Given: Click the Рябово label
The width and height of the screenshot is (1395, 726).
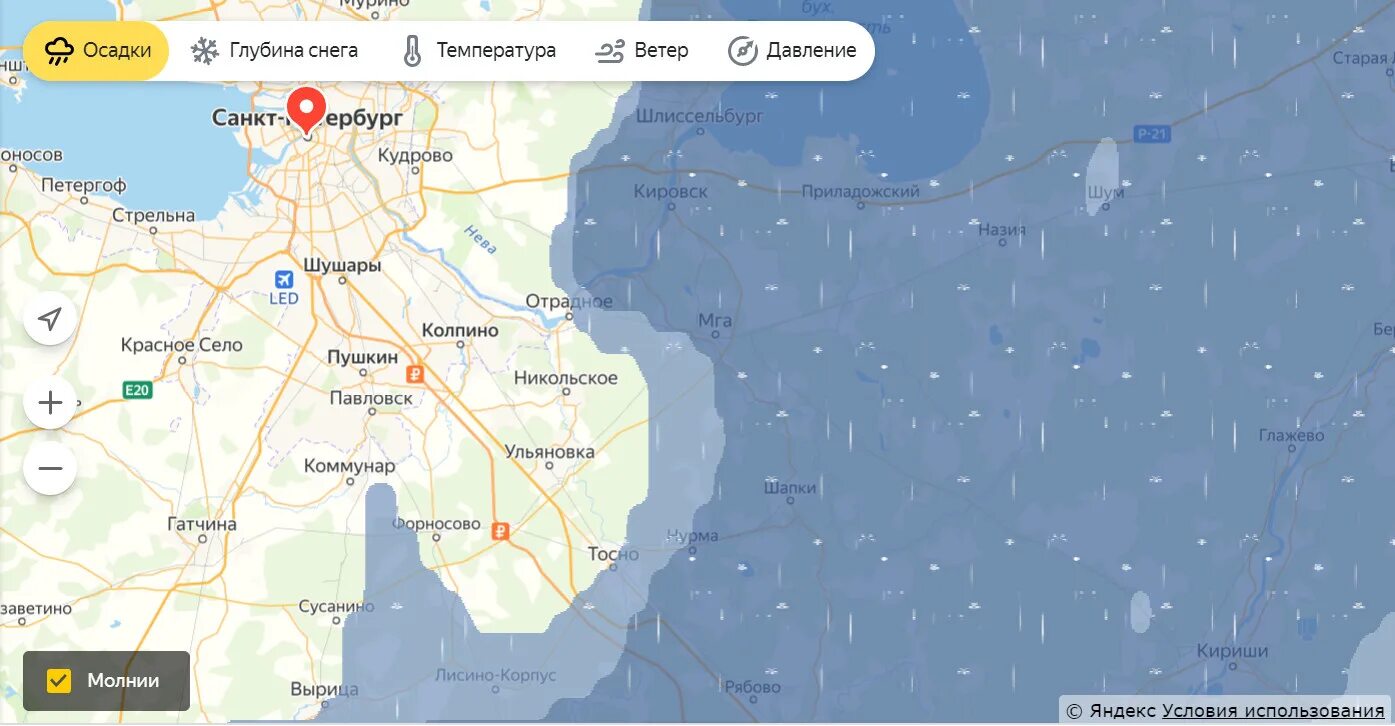Looking at the screenshot, I should coord(751,687).
